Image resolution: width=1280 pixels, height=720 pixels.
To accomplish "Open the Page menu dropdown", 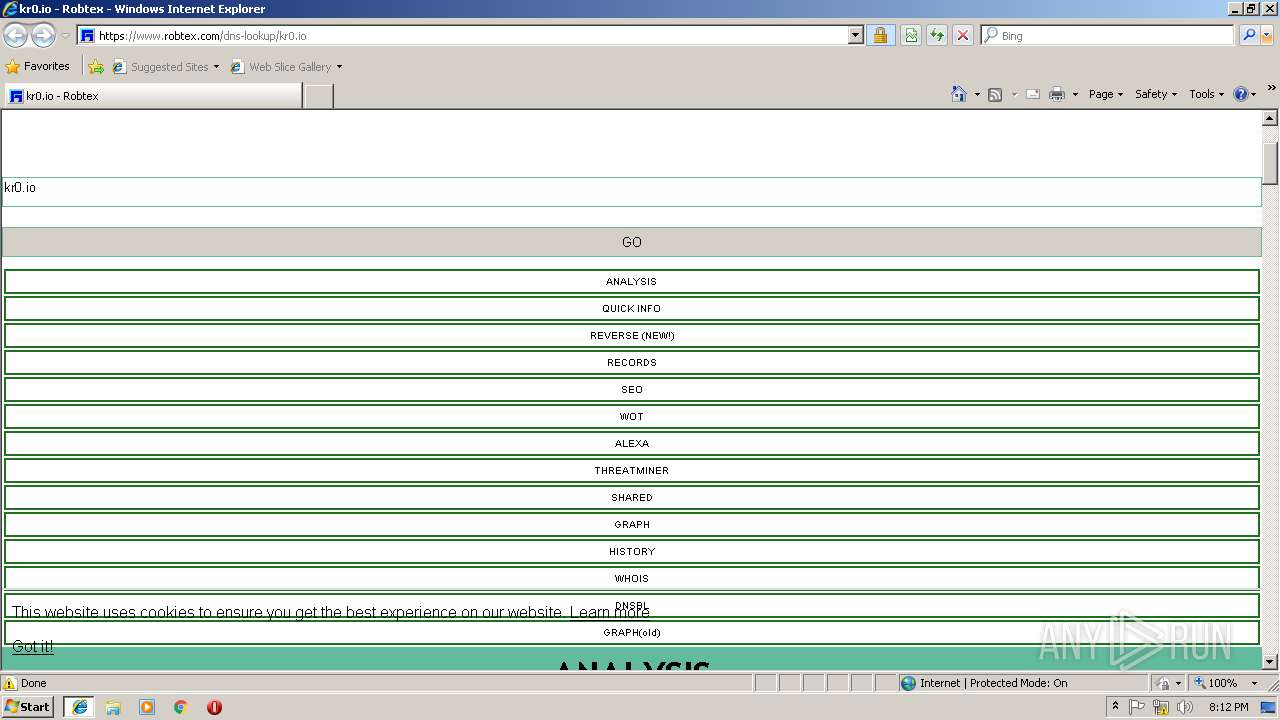I will pyautogui.click(x=1105, y=94).
